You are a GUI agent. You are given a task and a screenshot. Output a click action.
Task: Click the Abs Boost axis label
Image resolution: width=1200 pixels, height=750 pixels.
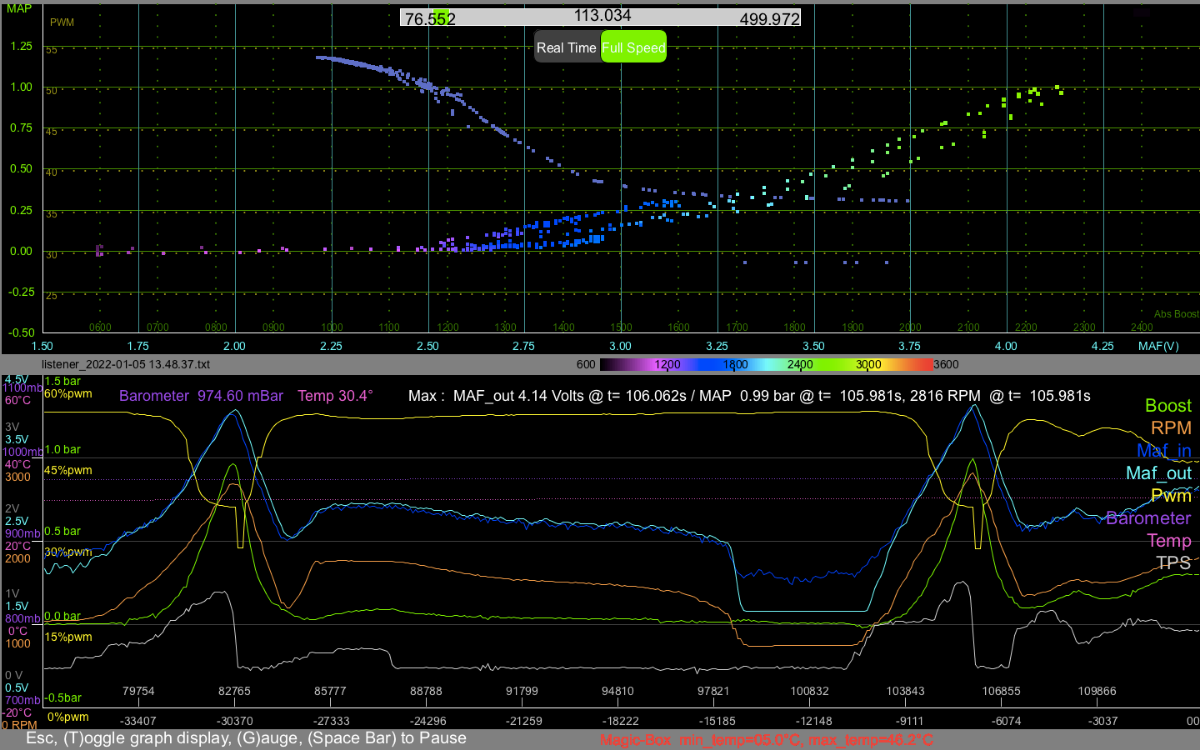click(1176, 313)
